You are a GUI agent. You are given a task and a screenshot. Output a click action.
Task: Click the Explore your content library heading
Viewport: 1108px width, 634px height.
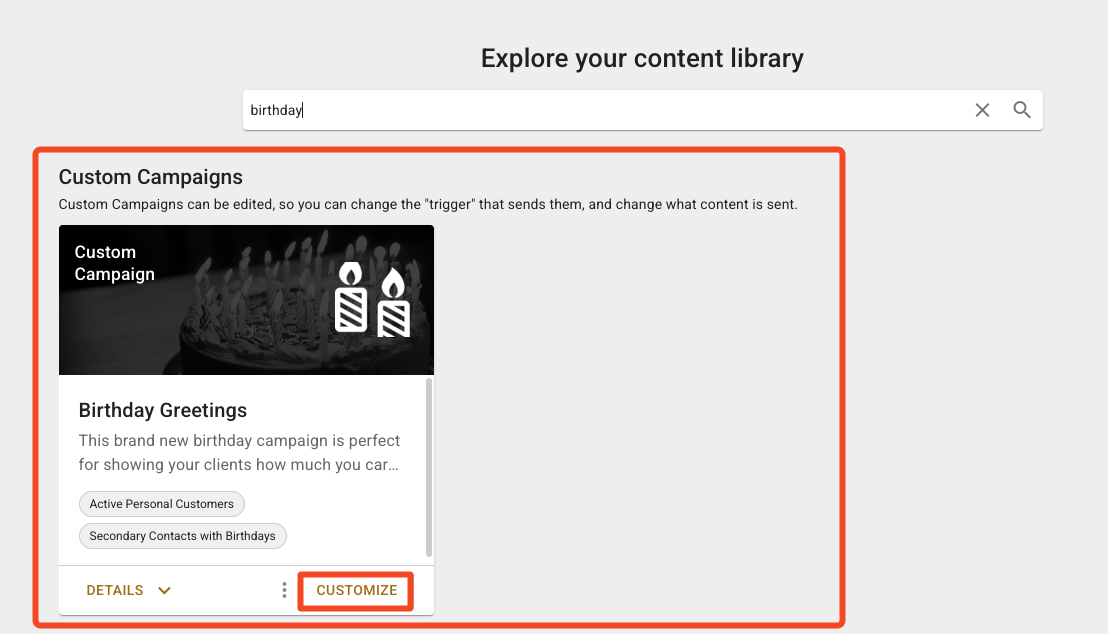642,58
